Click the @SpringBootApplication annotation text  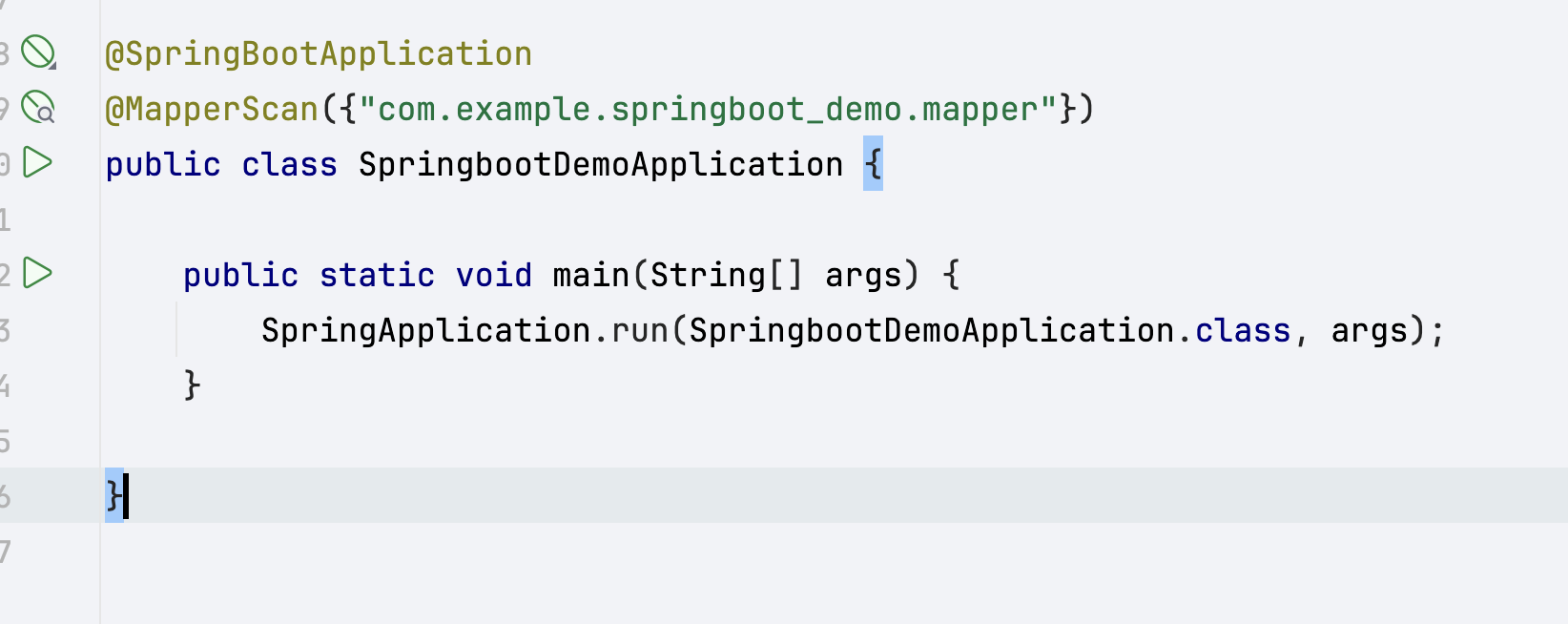(319, 54)
